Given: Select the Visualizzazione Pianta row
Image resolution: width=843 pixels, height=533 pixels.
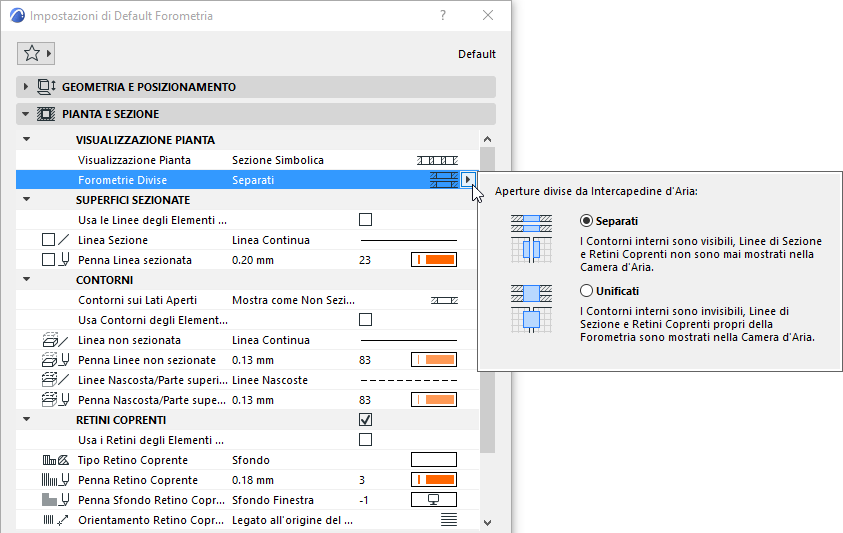Looking at the screenshot, I should click(x=247, y=160).
